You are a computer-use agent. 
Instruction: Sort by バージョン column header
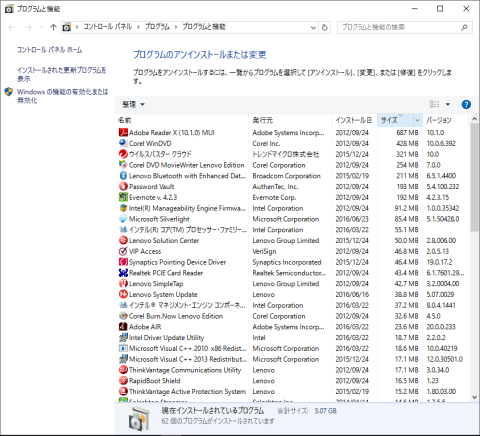(445, 120)
